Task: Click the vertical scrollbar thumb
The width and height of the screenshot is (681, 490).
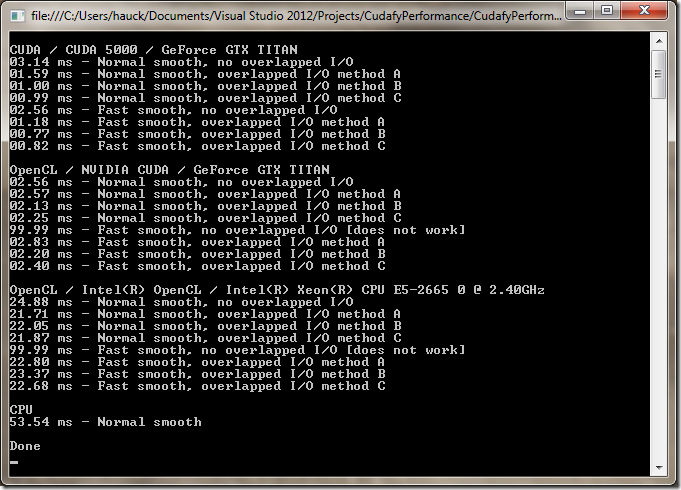Action: pyautogui.click(x=659, y=74)
